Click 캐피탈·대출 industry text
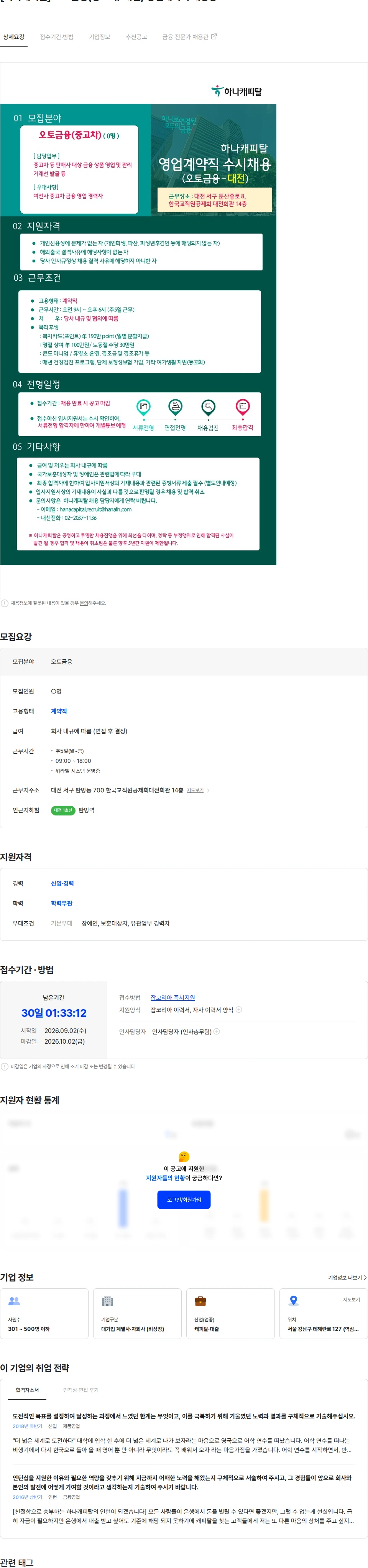Viewport: 368px width, 1568px height. (206, 1329)
